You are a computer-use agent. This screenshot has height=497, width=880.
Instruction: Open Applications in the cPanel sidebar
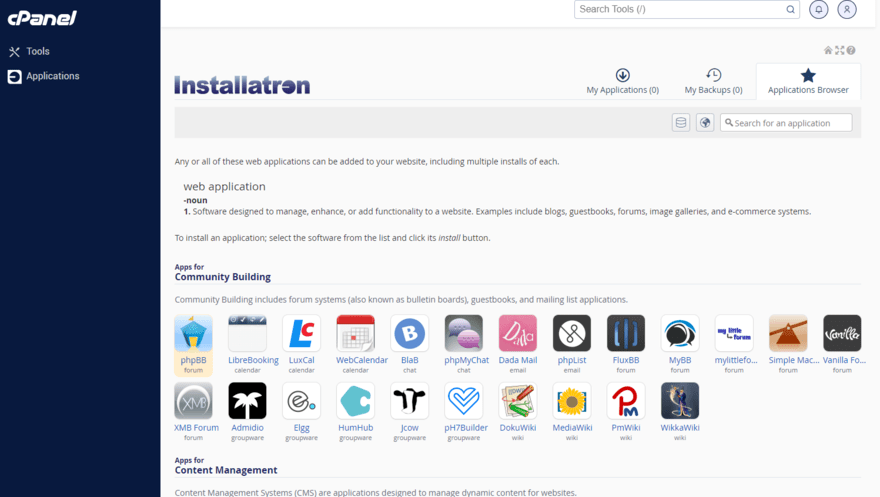click(x=44, y=76)
